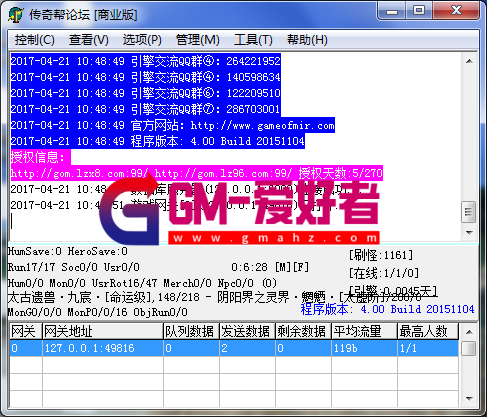This screenshot has width=487, height=417.
Task: Click the official website URL log line
Action: click(173, 125)
